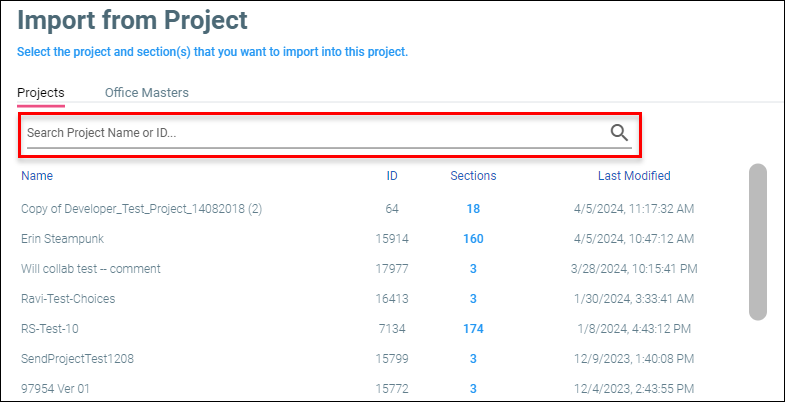The image size is (785, 402).
Task: Choose the 97954 Ver 01 project
Action: coord(55,388)
